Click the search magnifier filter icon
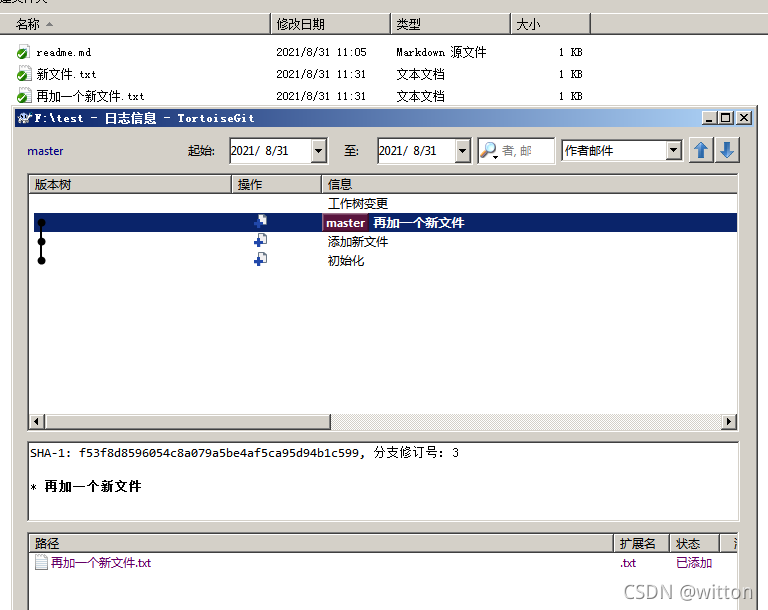This screenshot has height=610, width=768. point(488,150)
